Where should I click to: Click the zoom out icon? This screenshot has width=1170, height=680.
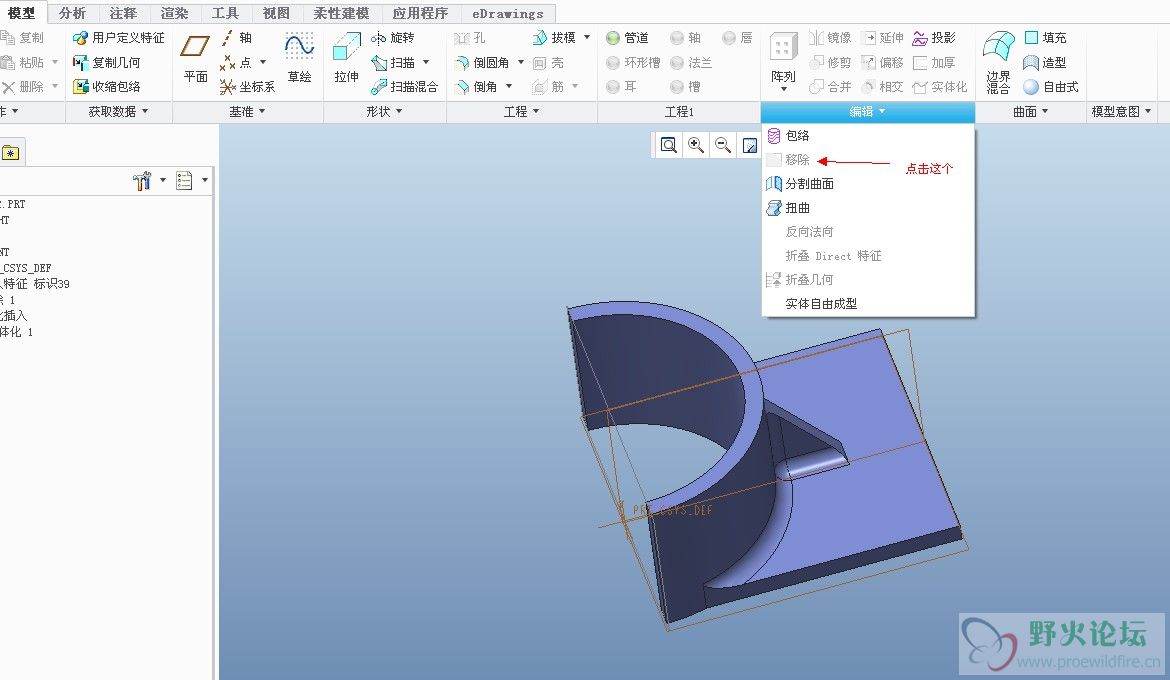pos(722,145)
